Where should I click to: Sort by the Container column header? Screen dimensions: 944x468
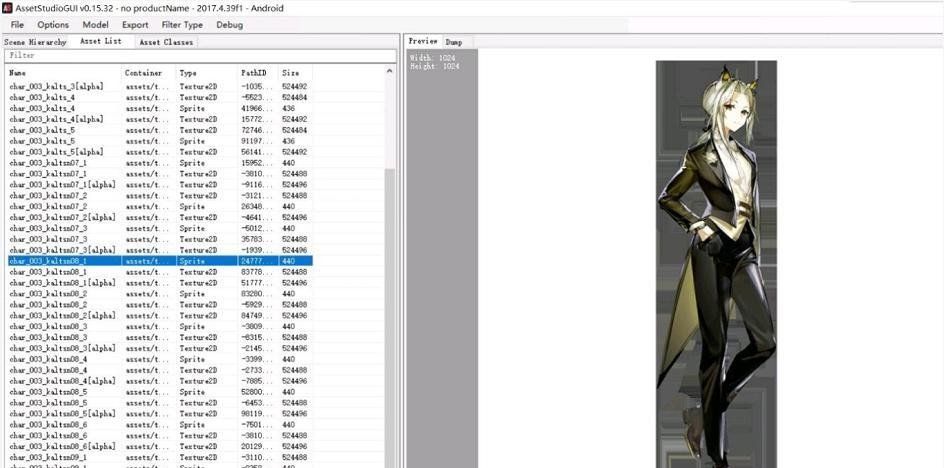pos(148,73)
